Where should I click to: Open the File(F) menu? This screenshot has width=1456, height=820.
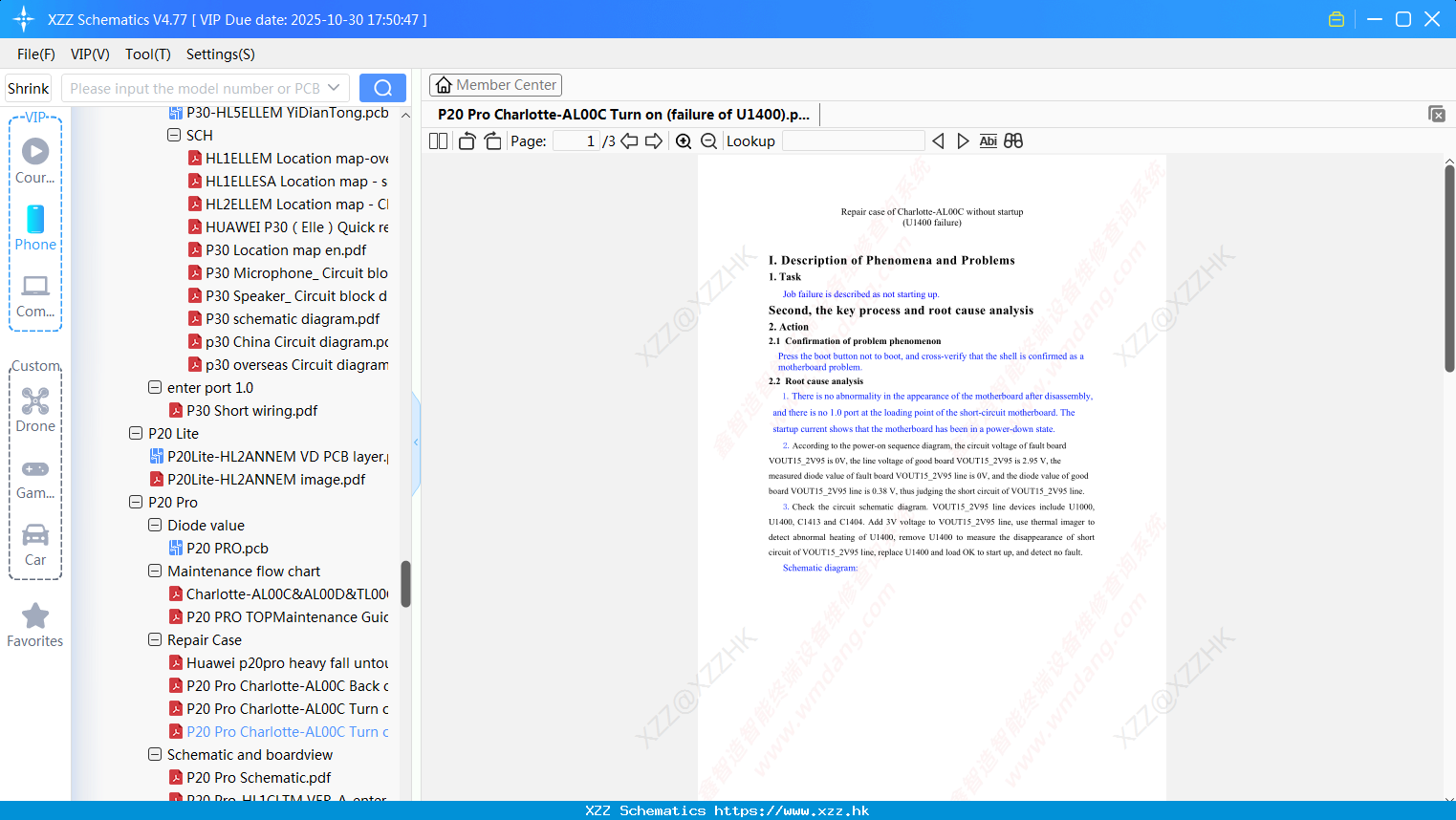tap(36, 54)
